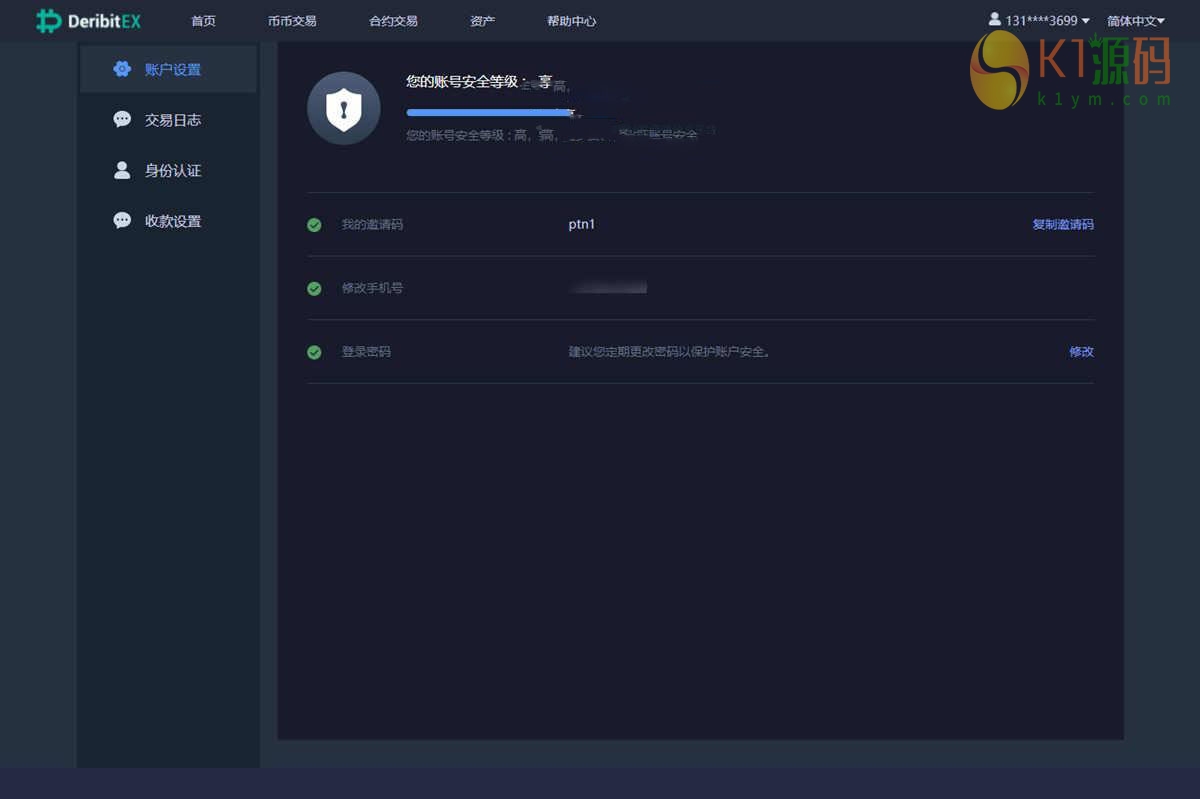This screenshot has width=1200, height=799.
Task: Select invite code text ptn1
Action: point(582,225)
